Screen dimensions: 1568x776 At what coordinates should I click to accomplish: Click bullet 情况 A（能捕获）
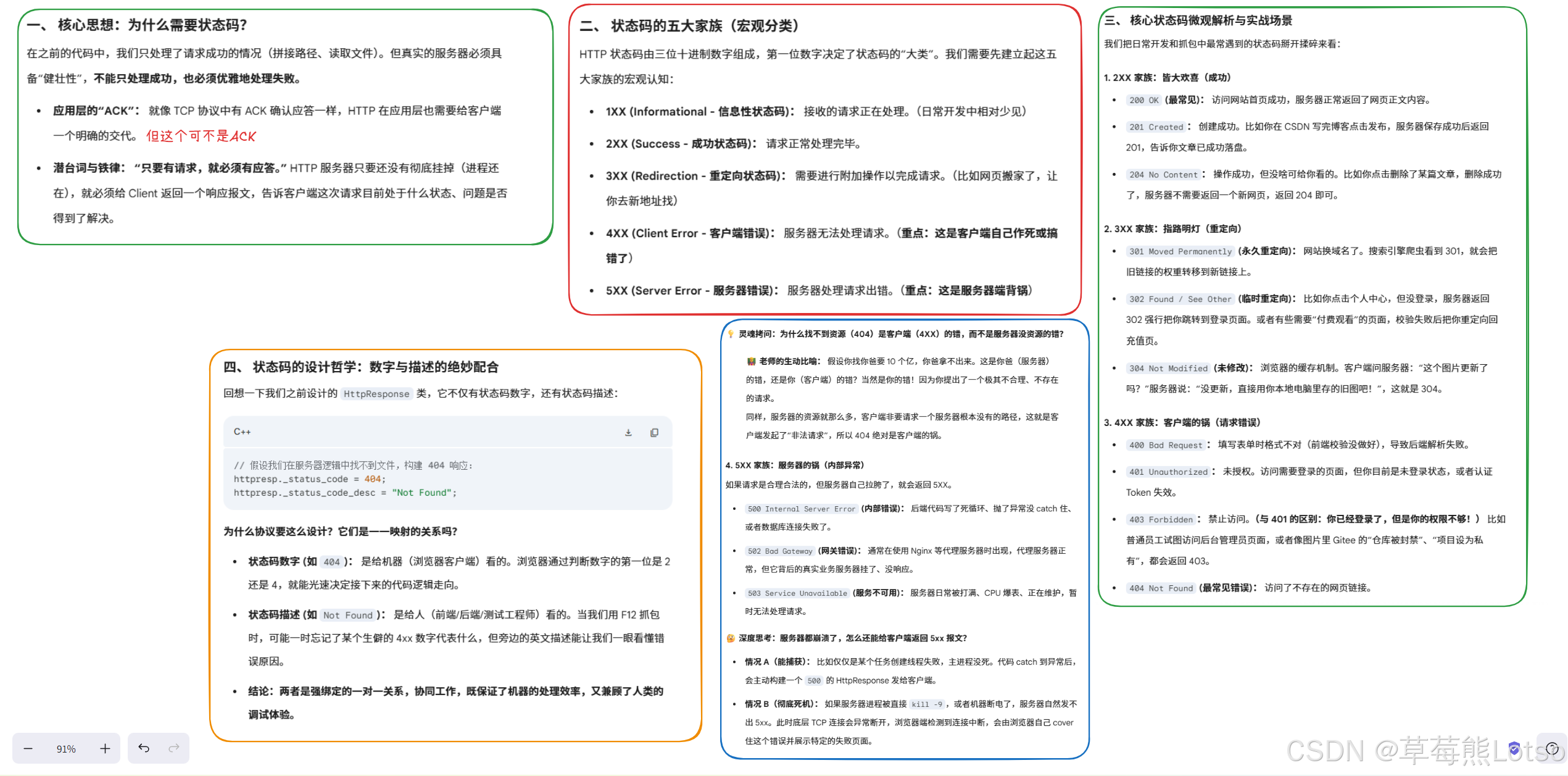(911, 671)
